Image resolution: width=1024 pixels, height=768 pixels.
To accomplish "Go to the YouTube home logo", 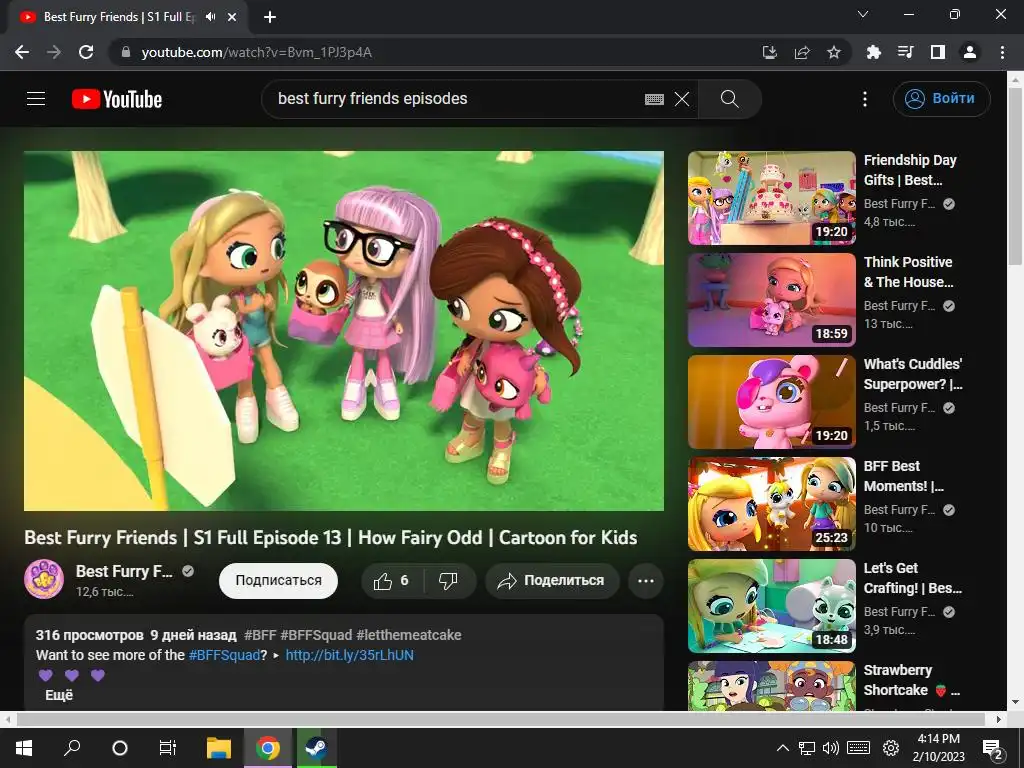I will tap(117, 99).
